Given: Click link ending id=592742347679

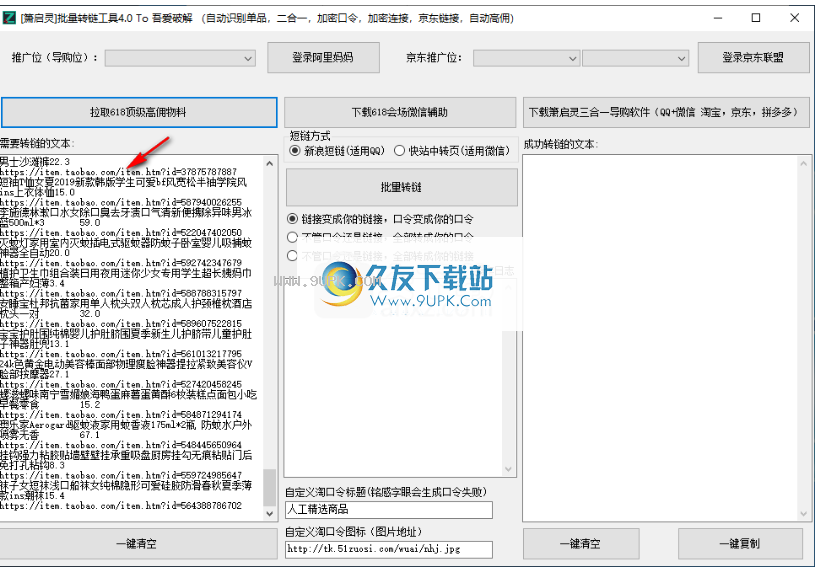Looking at the screenshot, I should pyautogui.click(x=121, y=263).
